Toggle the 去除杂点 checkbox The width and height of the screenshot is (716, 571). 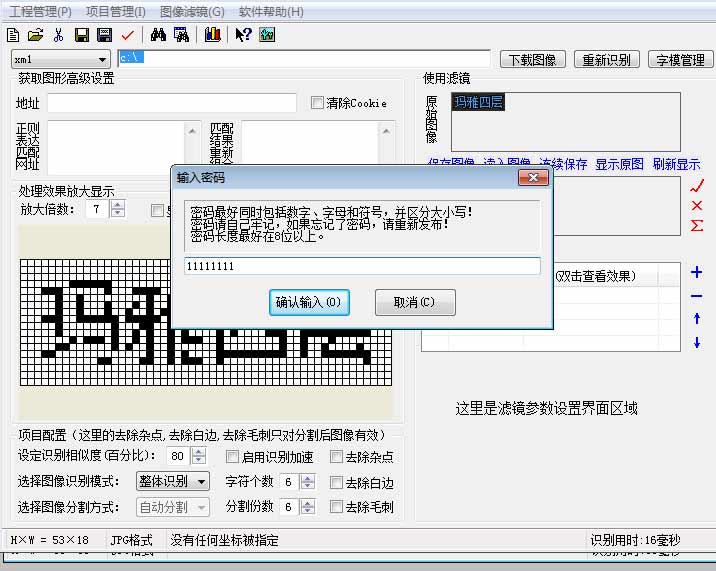(x=337, y=457)
